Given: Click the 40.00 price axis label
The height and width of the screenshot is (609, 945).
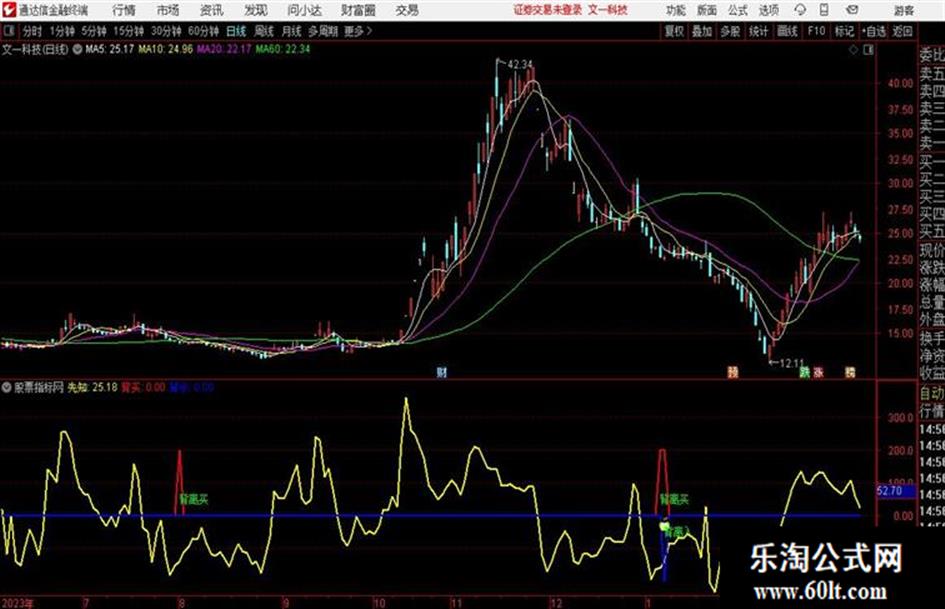Looking at the screenshot, I should (900, 83).
